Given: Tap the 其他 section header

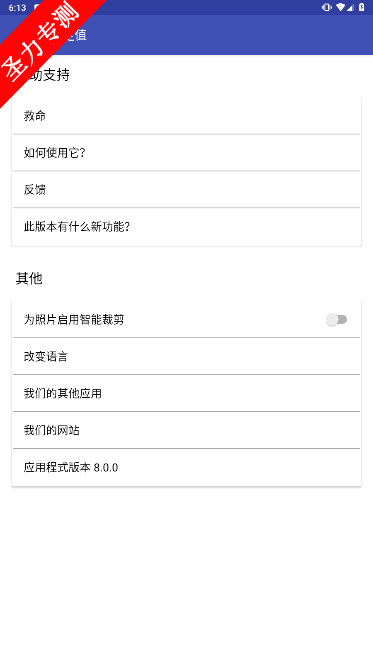Looking at the screenshot, I should click(29, 279).
